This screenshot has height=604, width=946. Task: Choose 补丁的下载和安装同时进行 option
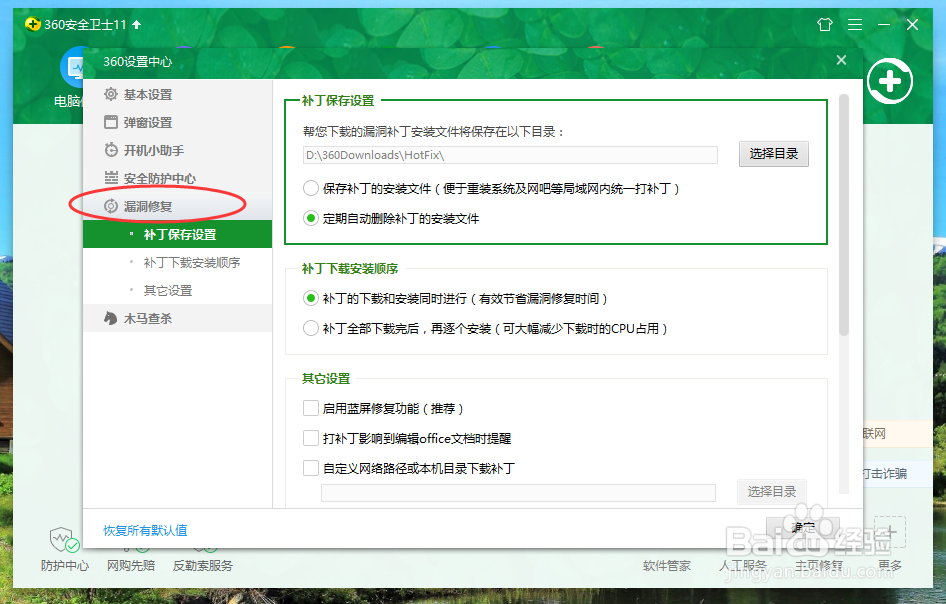click(x=311, y=298)
